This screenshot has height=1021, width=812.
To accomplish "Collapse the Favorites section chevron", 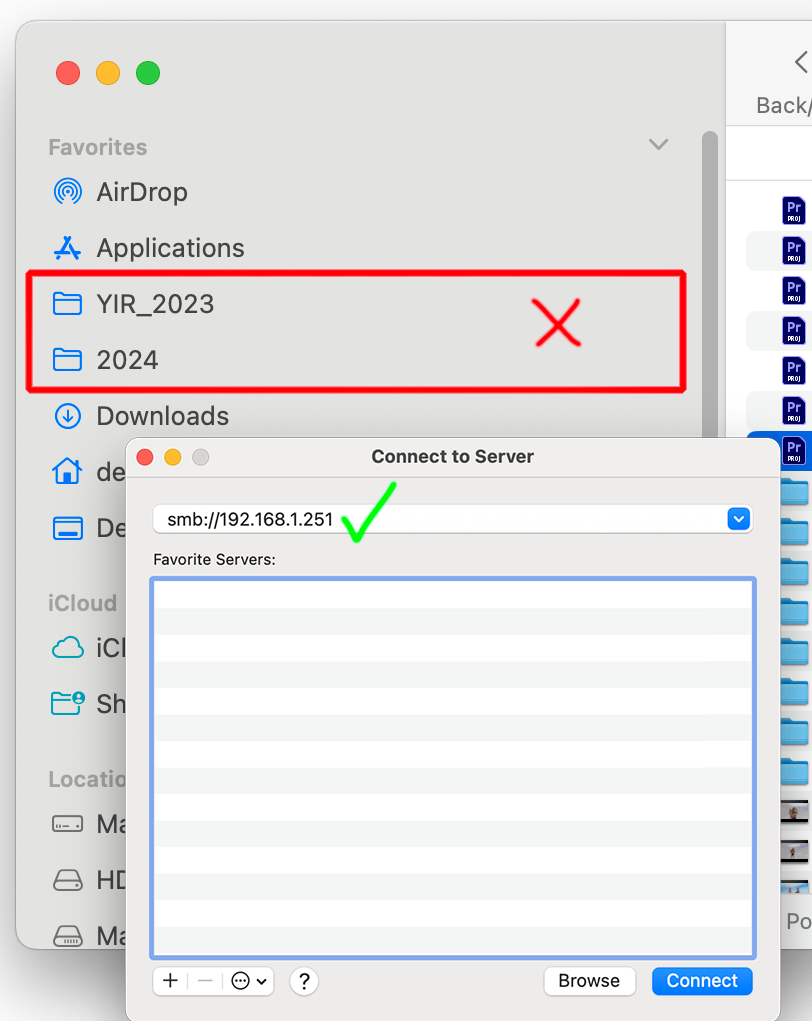I will click(x=658, y=144).
